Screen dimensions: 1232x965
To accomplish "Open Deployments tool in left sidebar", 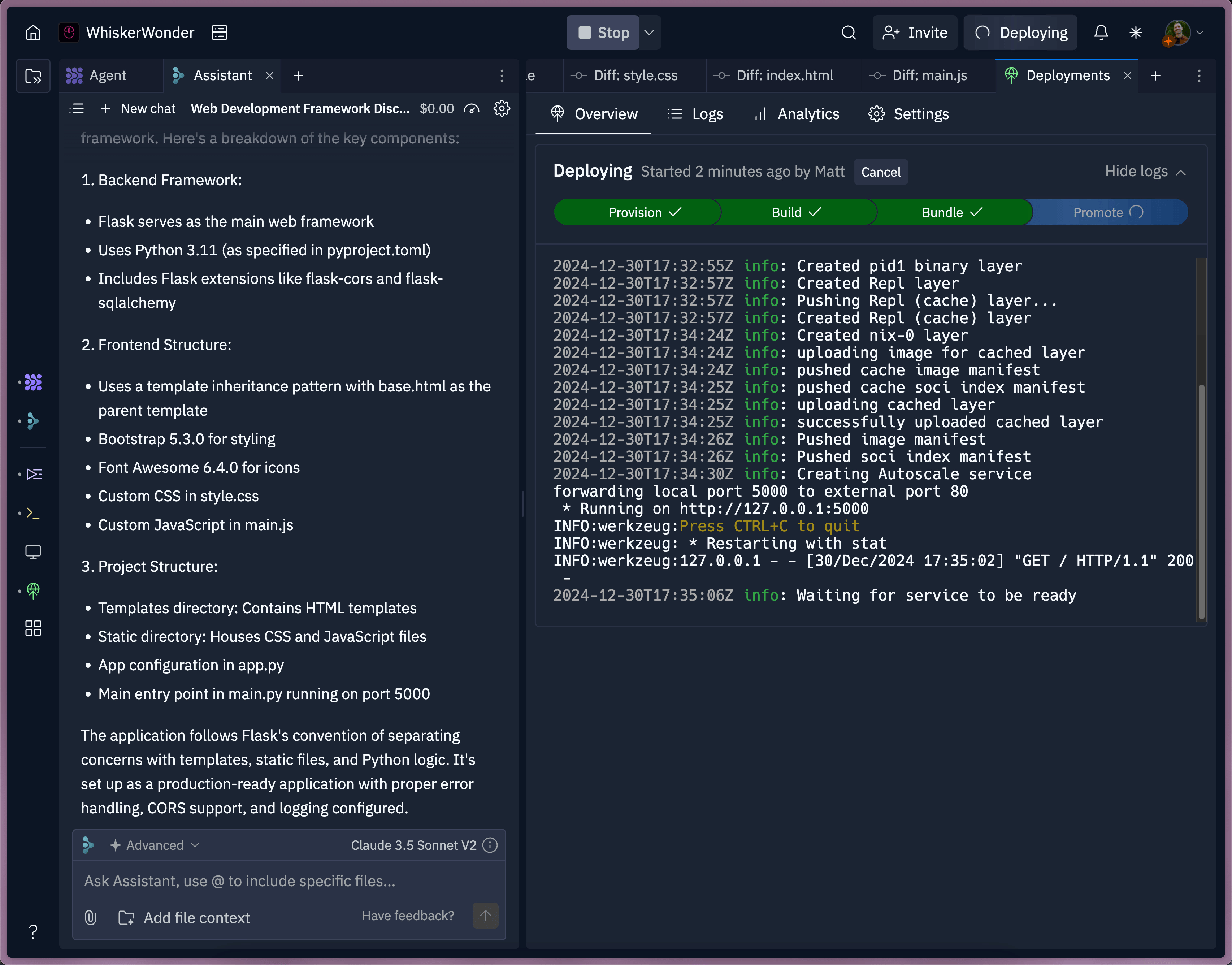I will click(33, 591).
